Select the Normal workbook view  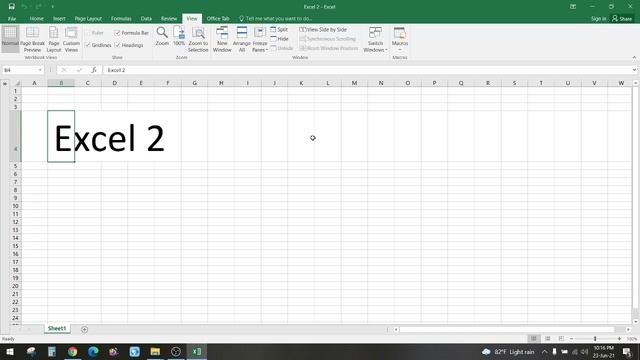pyautogui.click(x=10, y=39)
